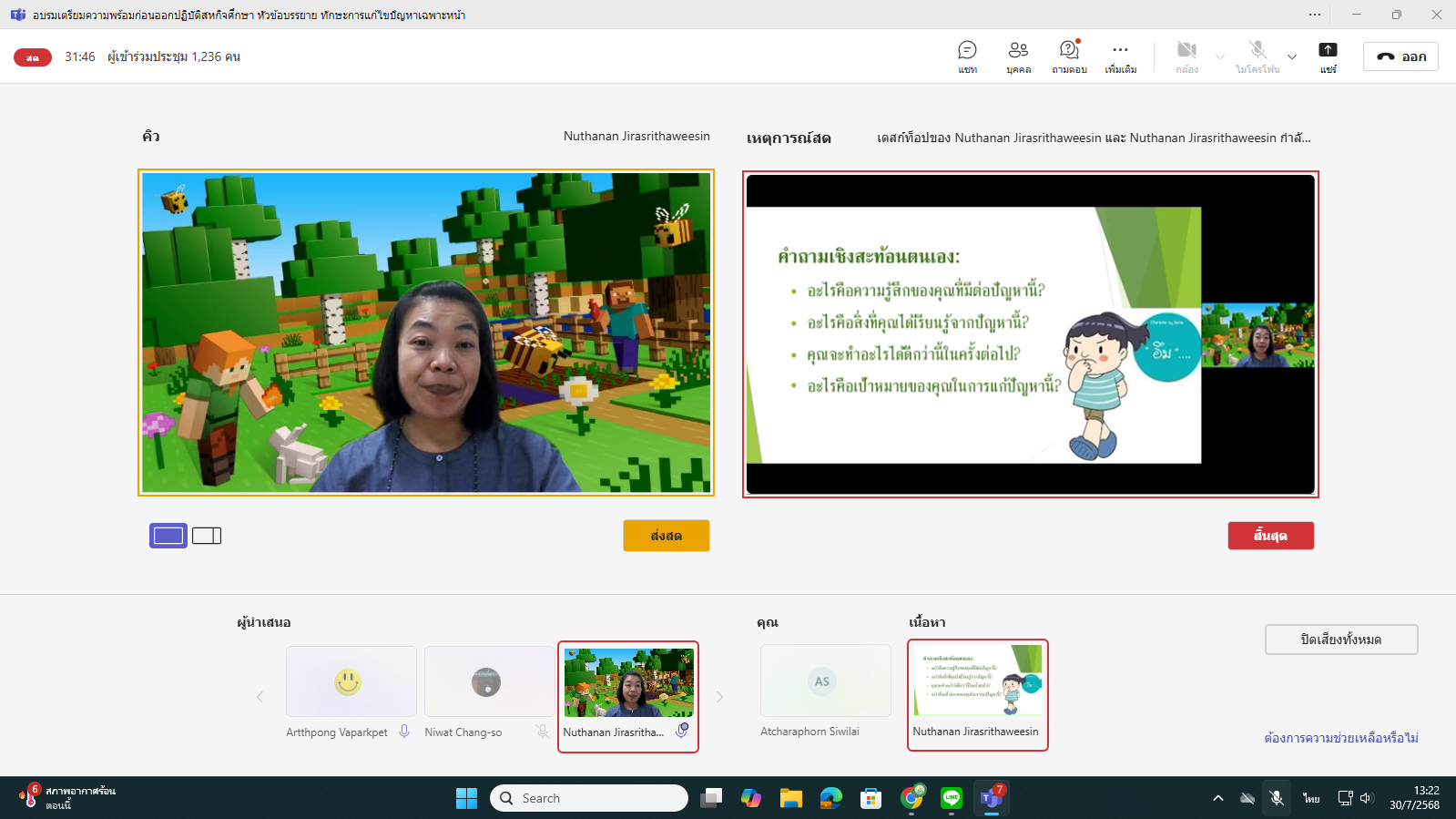Image resolution: width=1456 pixels, height=819 pixels.
Task: Mute everyone with ปิดเสียงทั้งหมด button
Action: 1341,640
